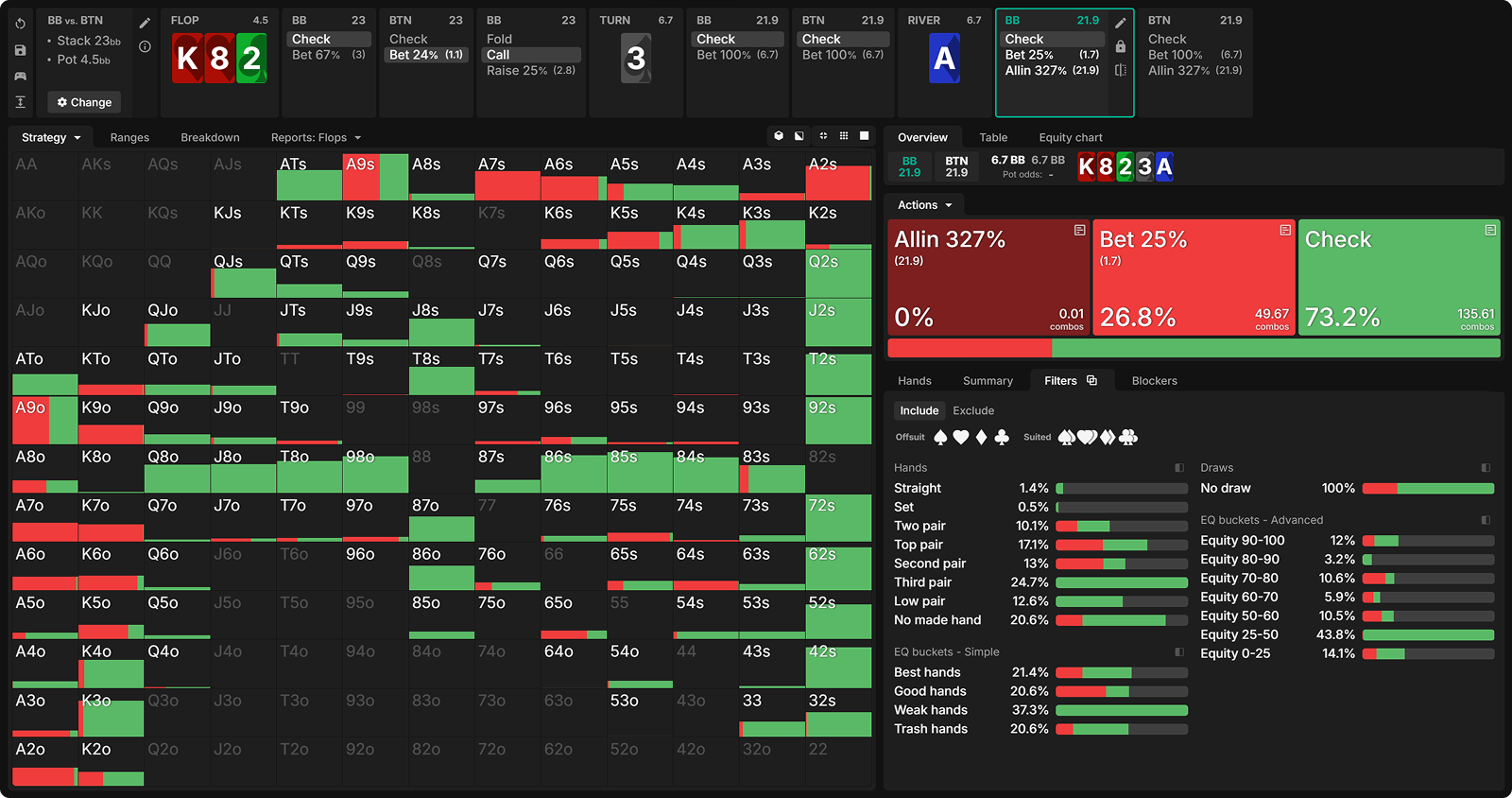Select the offsuit hearts suit filter icon
Viewport: 1512px width, 798px height.
click(x=961, y=437)
